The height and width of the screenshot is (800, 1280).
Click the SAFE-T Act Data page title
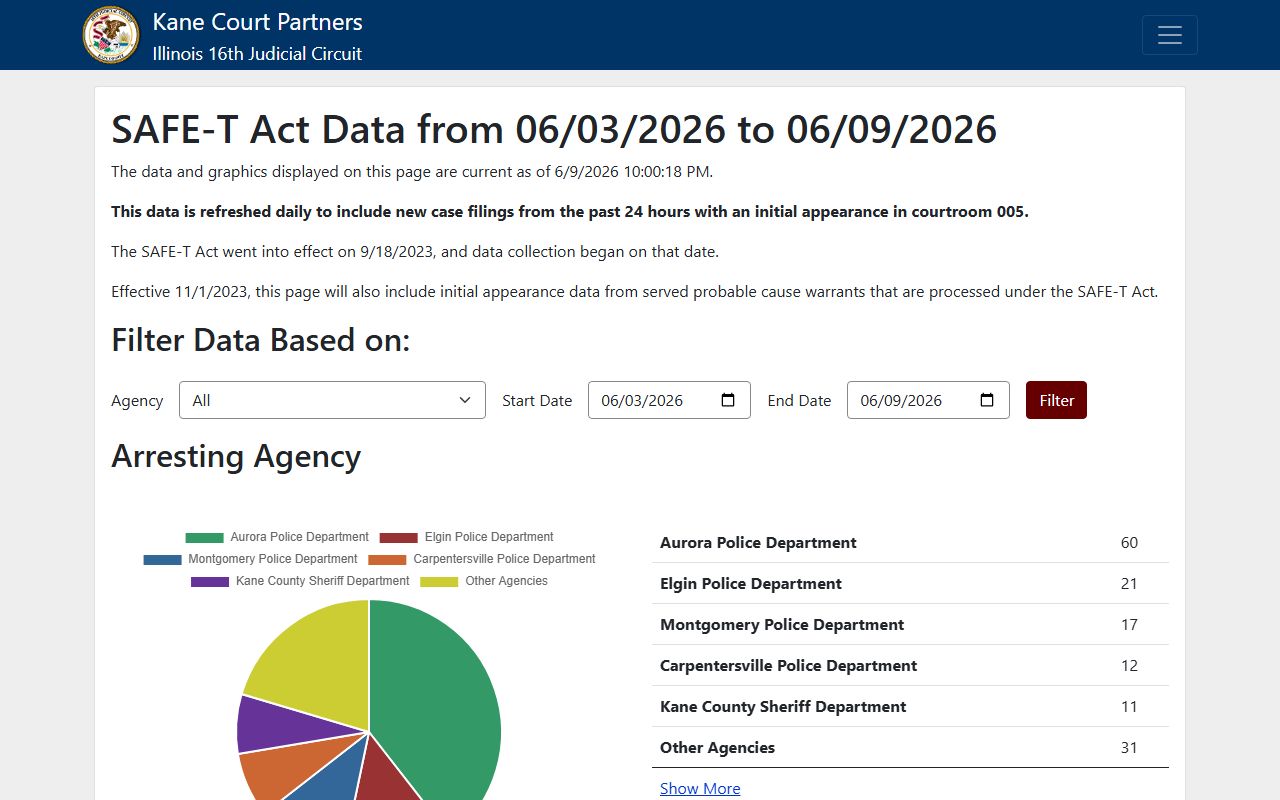click(x=554, y=129)
